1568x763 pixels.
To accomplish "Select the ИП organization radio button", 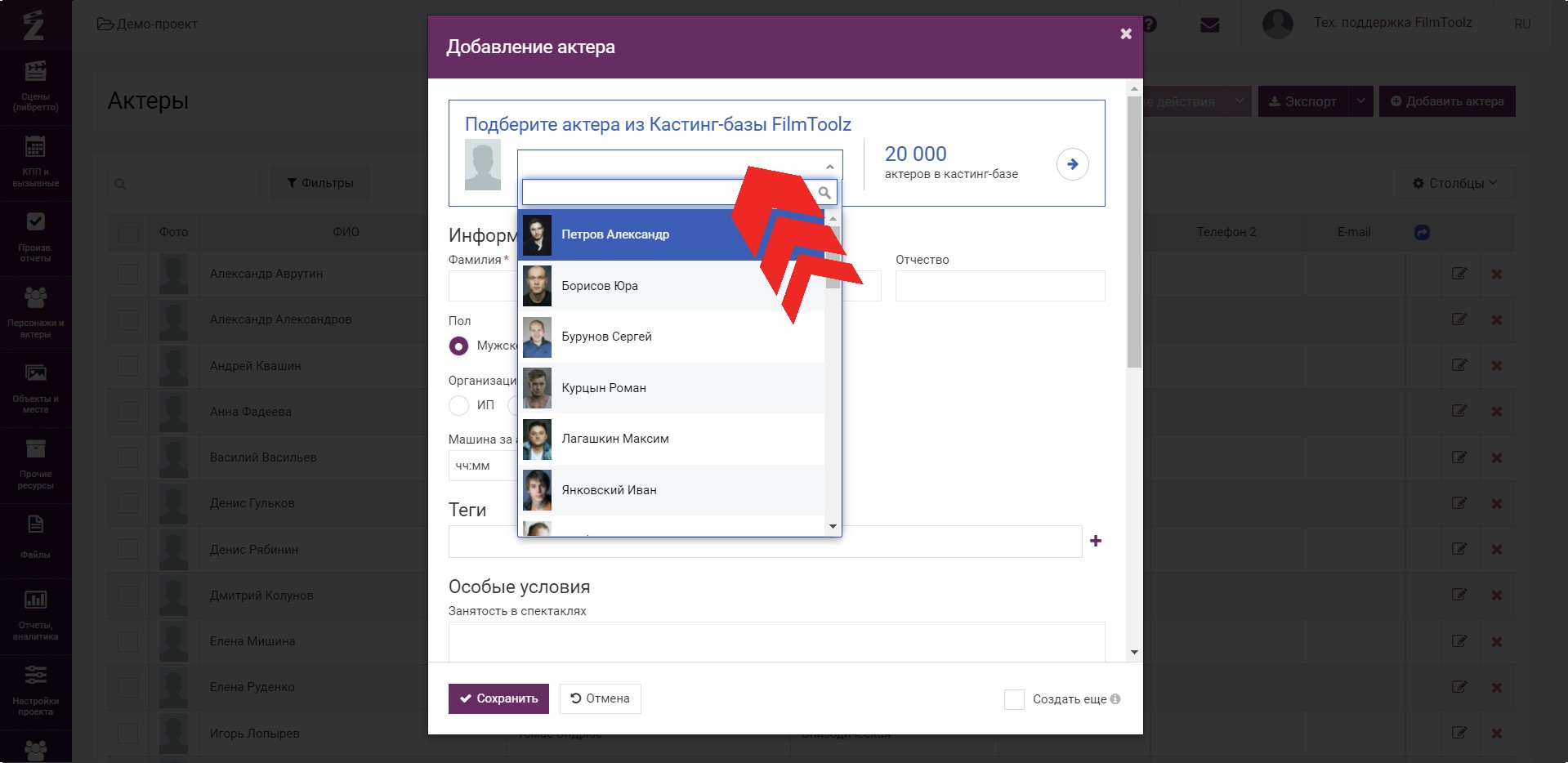I will (458, 404).
